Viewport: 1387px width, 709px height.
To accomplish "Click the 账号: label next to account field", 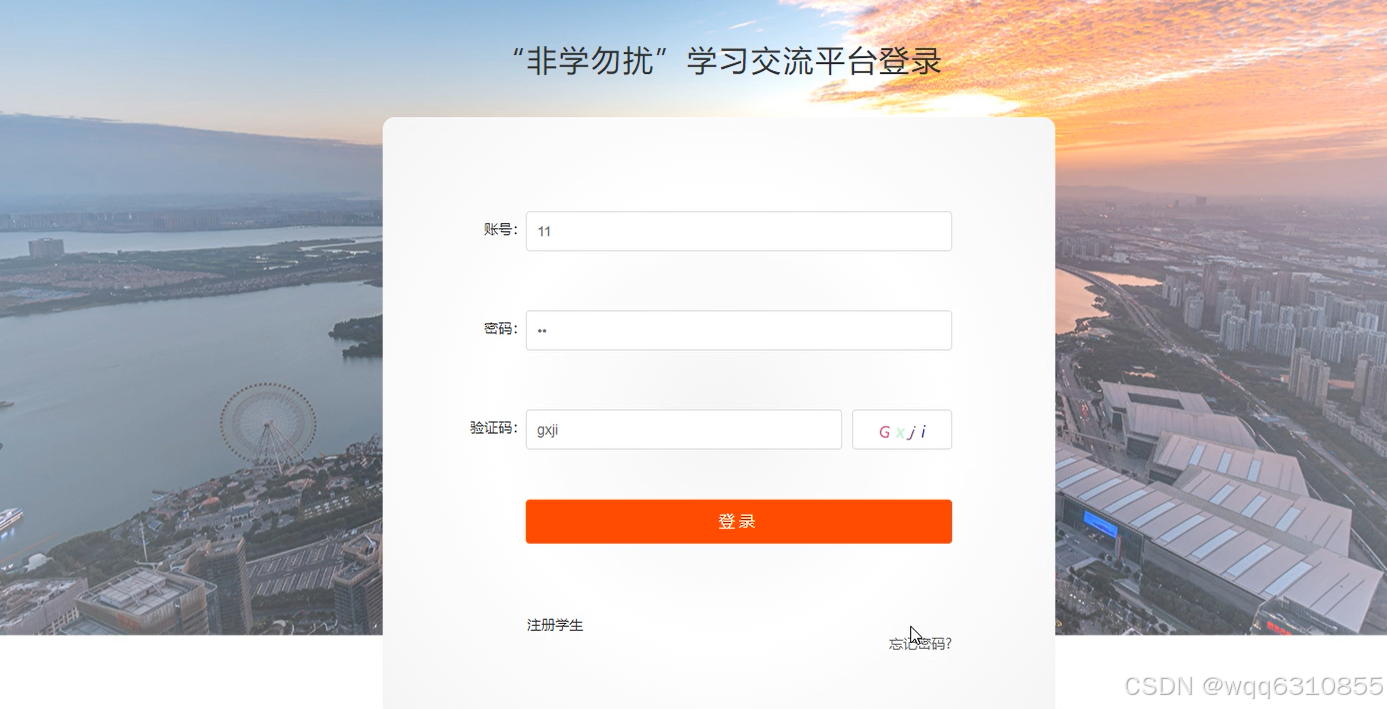I will tap(497, 230).
